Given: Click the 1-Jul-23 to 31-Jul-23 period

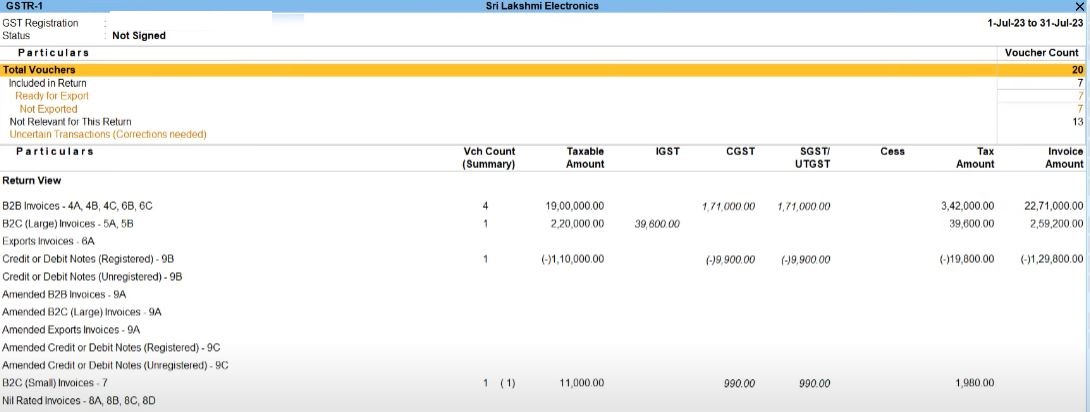Looking at the screenshot, I should click(1034, 22).
